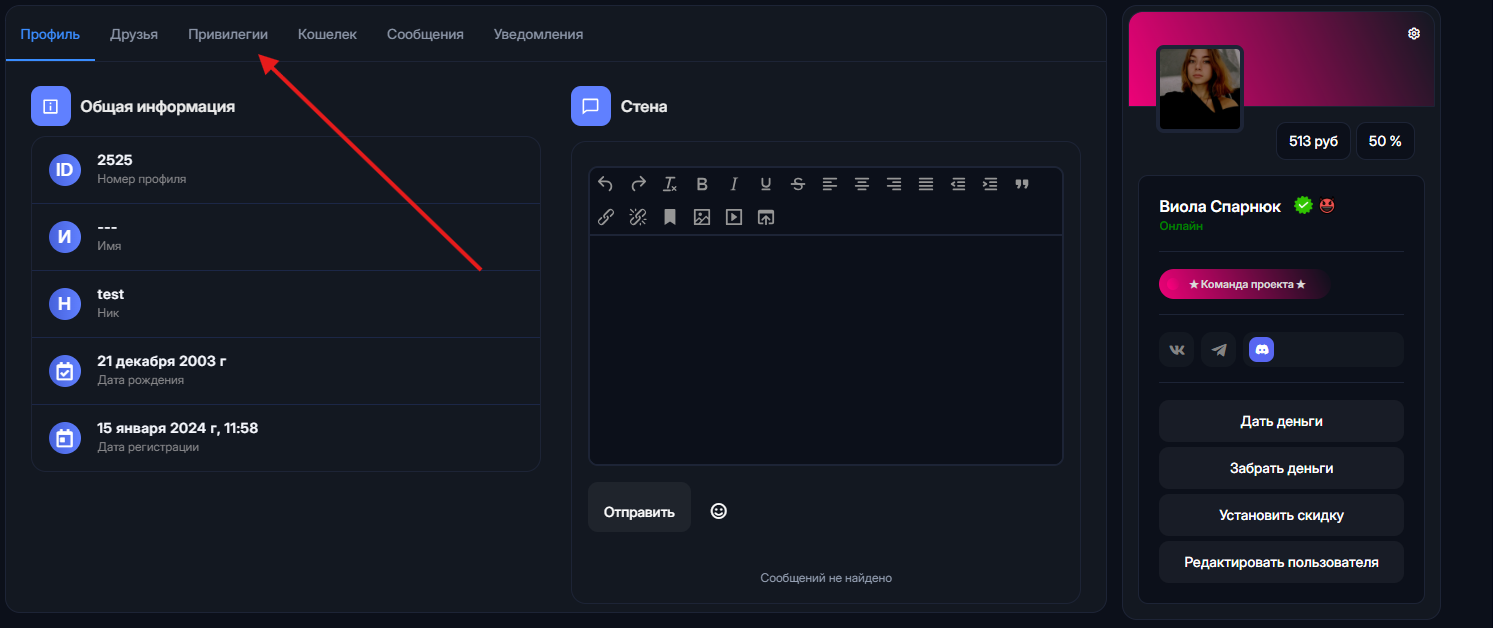The height and width of the screenshot is (628, 1493).
Task: Click the insert image icon
Action: click(x=702, y=217)
